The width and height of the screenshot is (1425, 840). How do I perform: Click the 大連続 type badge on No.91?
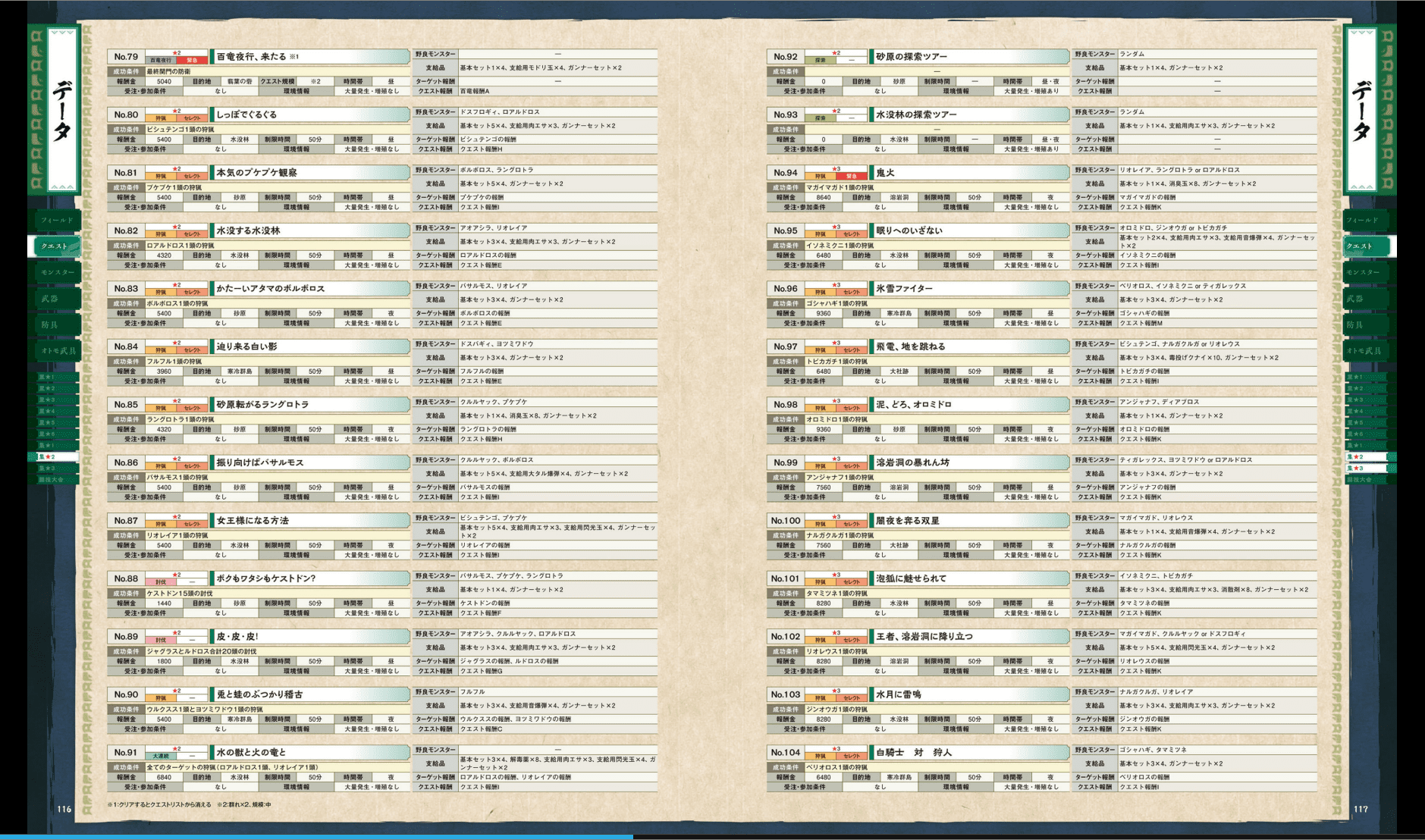[x=161, y=756]
